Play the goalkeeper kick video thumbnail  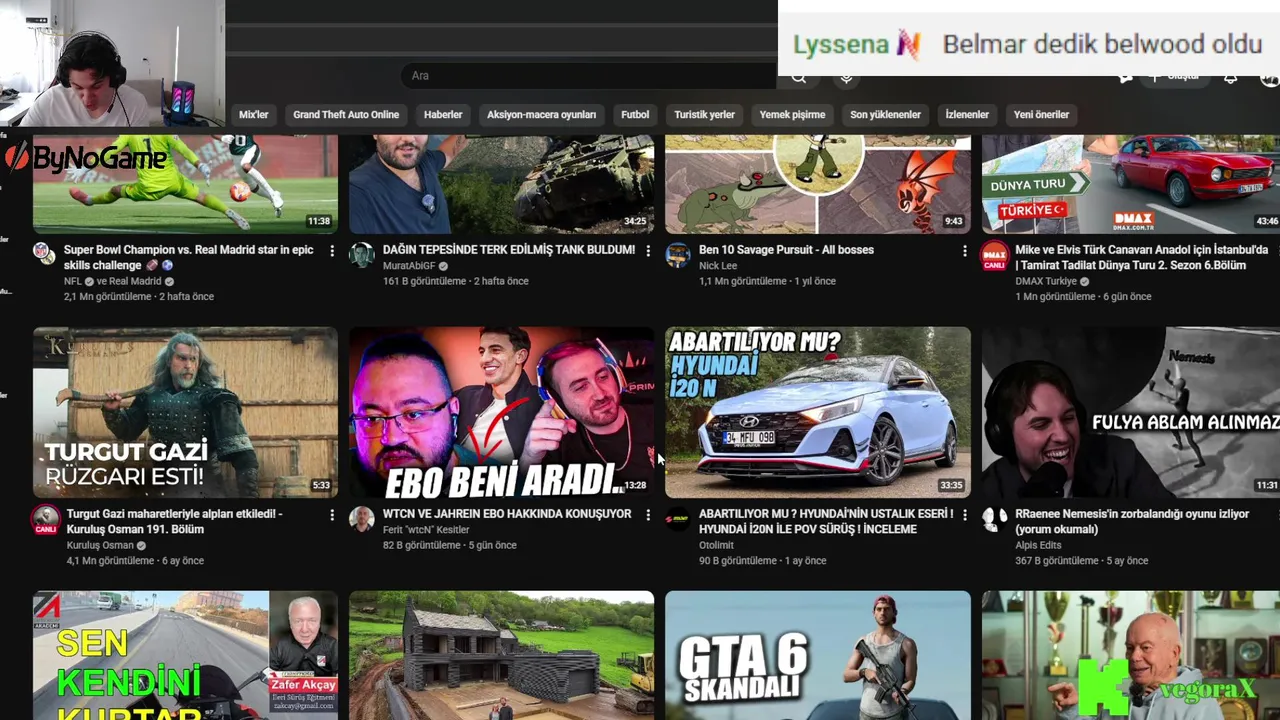click(x=185, y=183)
